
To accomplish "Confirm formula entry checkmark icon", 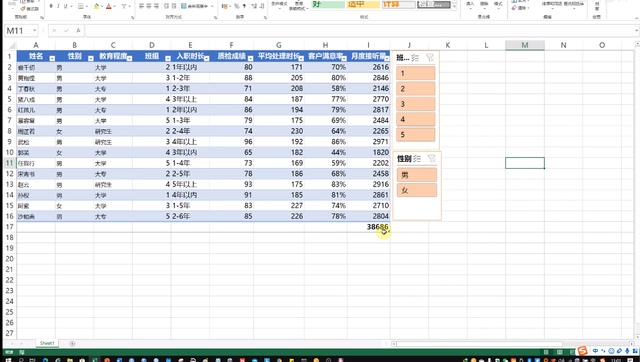I will coord(66,31).
